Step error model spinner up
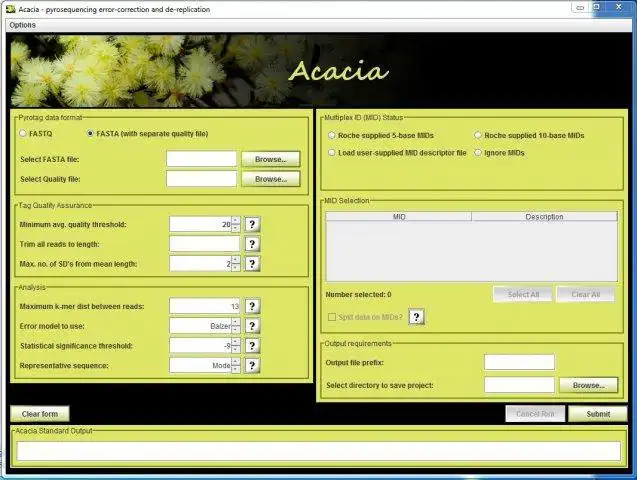 [x=236, y=322]
